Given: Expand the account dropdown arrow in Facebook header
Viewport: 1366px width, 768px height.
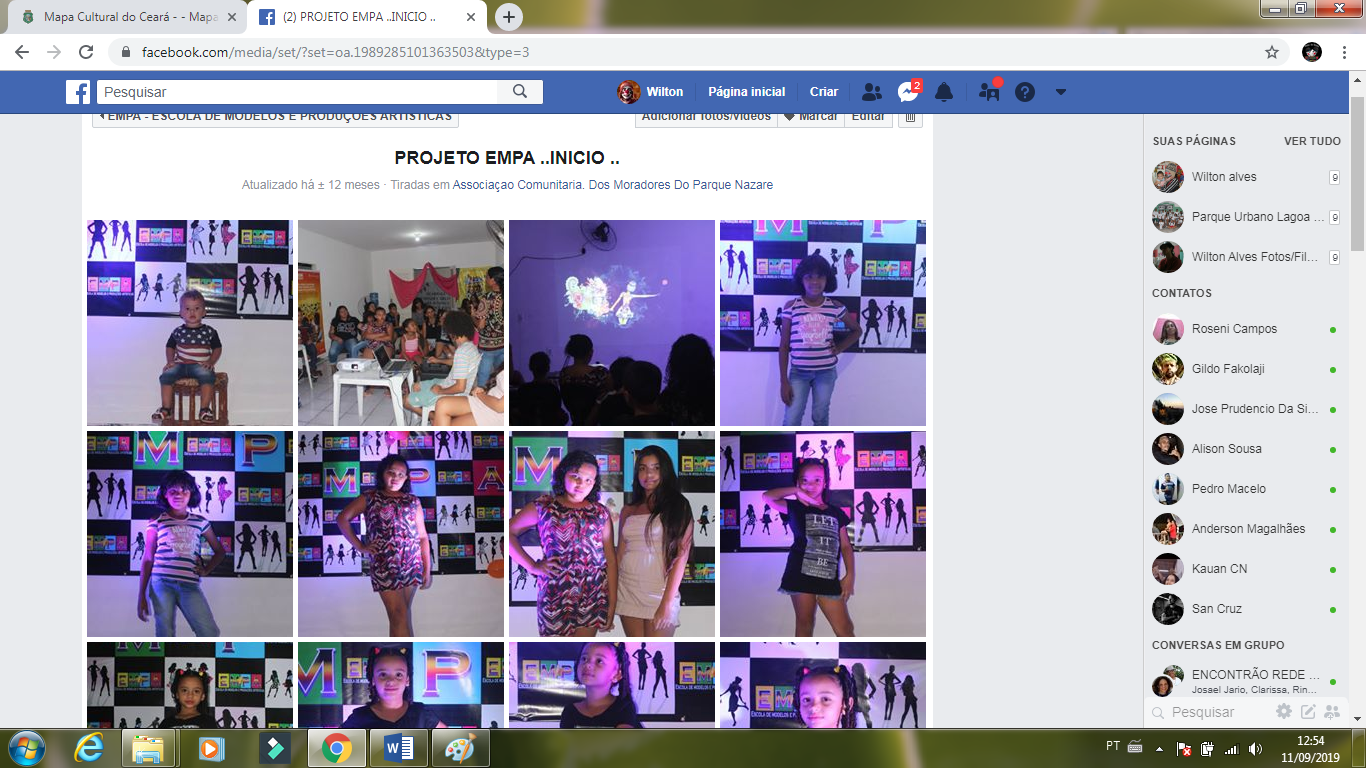Looking at the screenshot, I should [1061, 92].
